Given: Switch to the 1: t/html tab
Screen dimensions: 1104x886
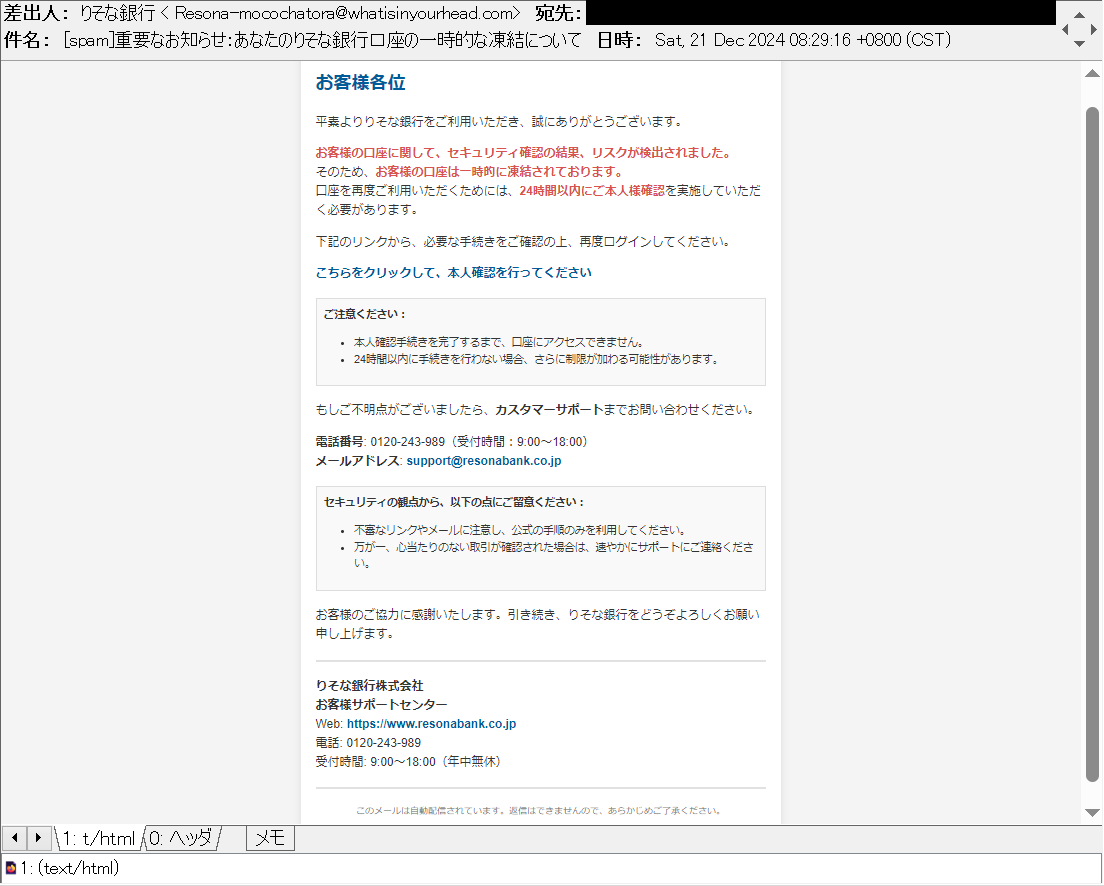Looking at the screenshot, I should [x=99, y=838].
